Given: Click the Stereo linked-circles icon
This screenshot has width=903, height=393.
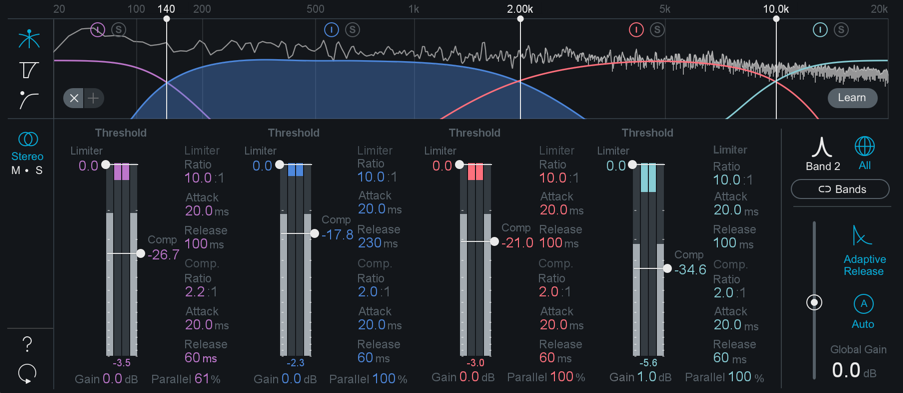Looking at the screenshot, I should (x=28, y=138).
